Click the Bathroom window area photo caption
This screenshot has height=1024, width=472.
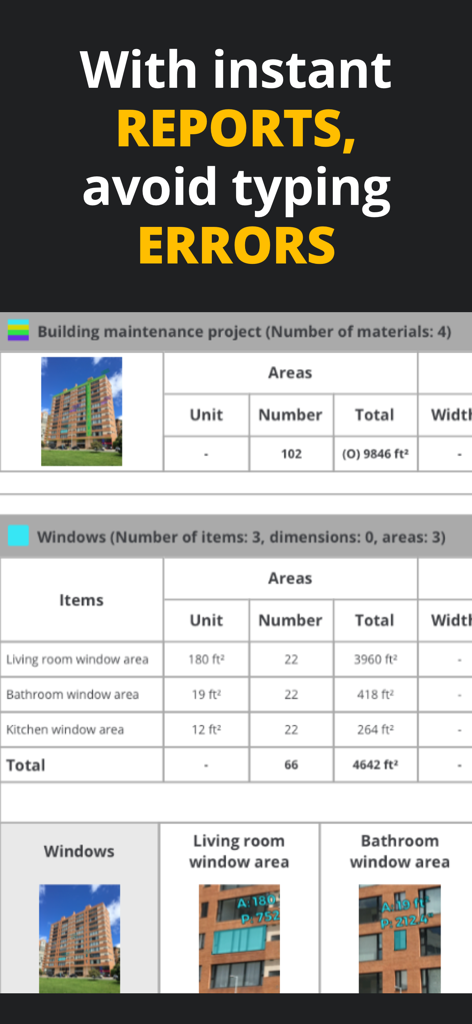(x=400, y=851)
